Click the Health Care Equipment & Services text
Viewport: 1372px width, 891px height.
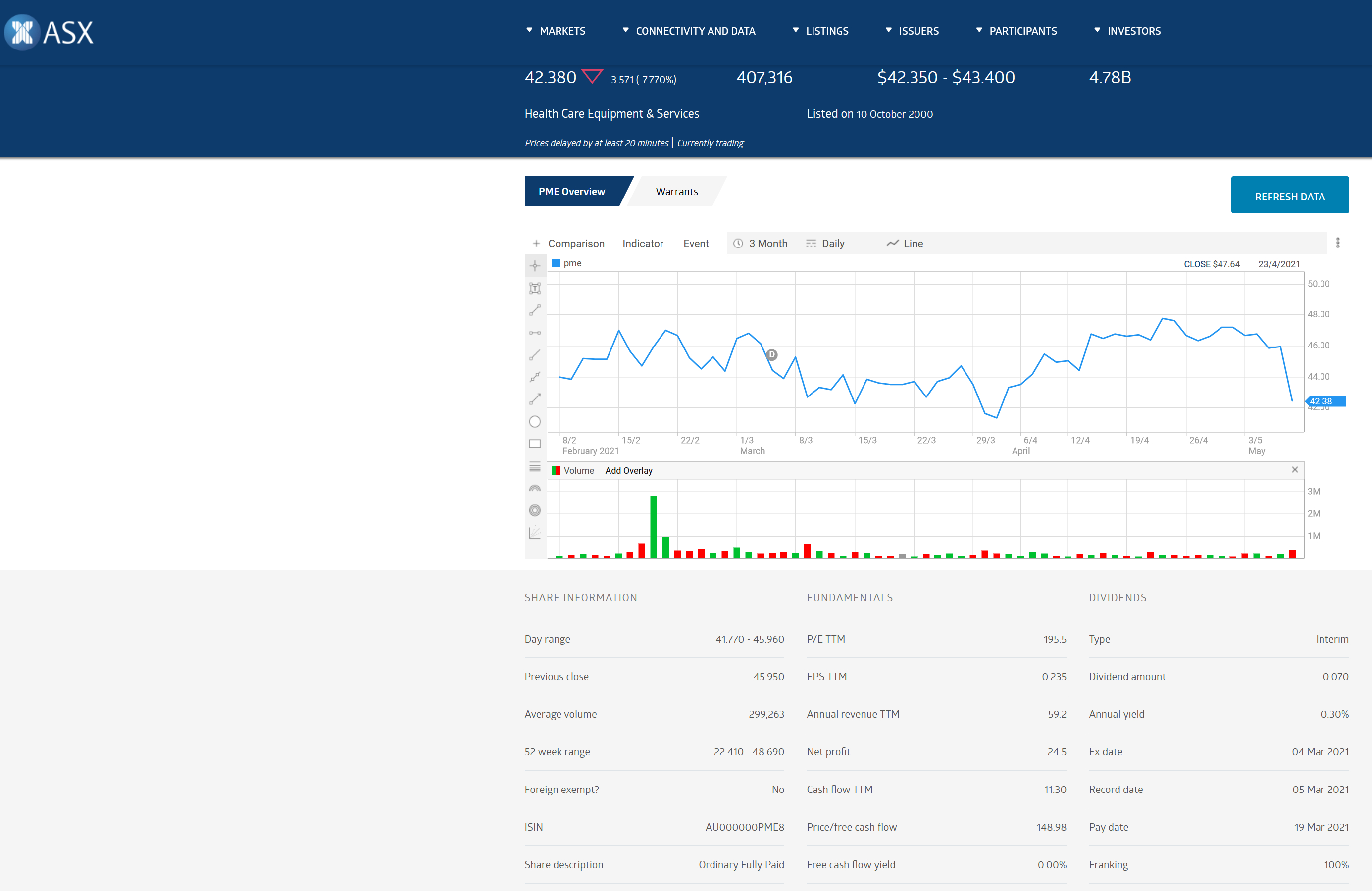(611, 113)
